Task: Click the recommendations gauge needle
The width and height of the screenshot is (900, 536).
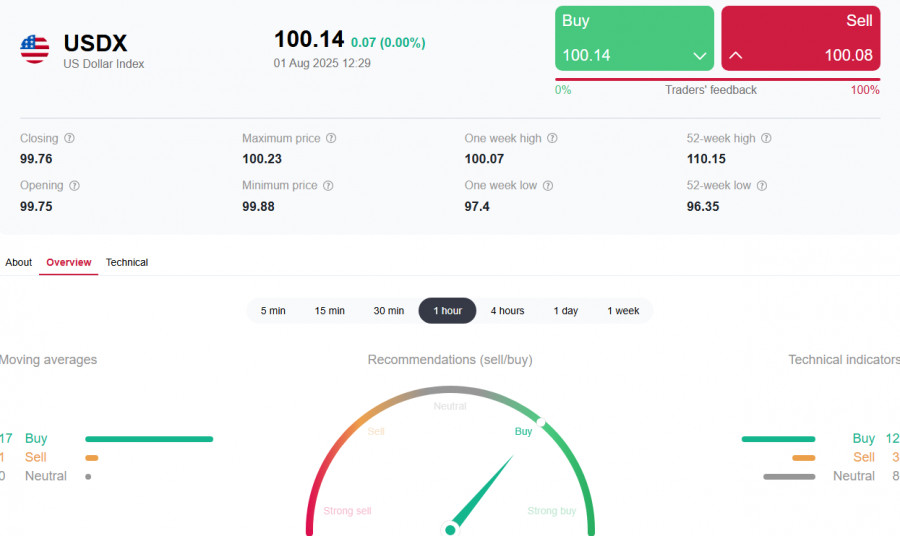Action: click(x=481, y=492)
